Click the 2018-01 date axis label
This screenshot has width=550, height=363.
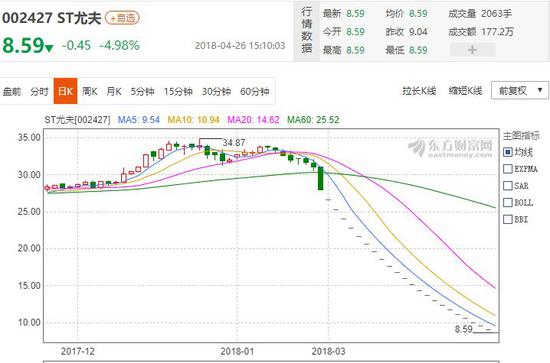point(237,351)
